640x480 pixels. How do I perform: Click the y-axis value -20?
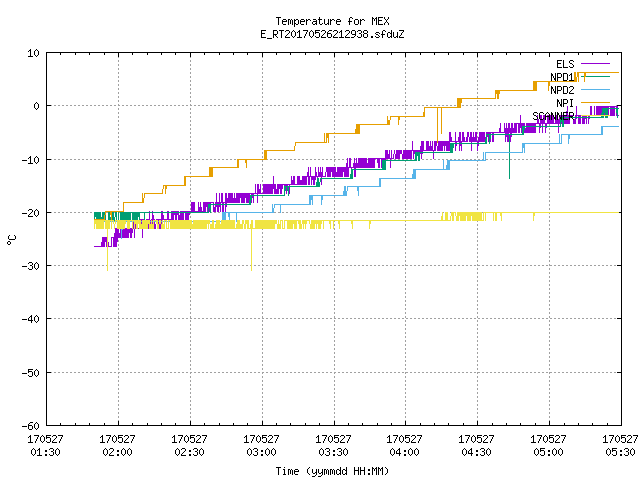pos(31,213)
